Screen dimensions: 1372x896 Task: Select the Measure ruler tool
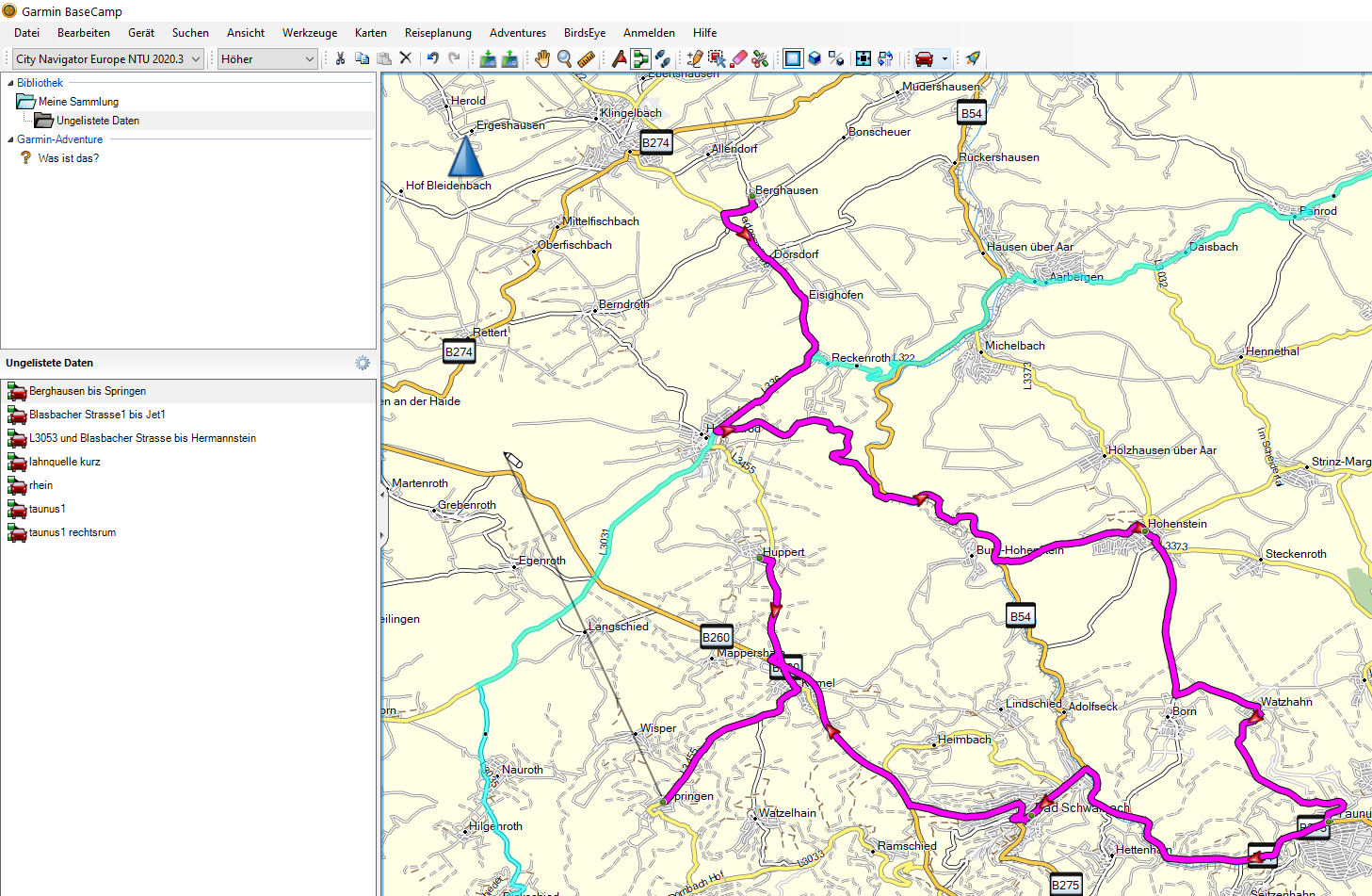(x=586, y=58)
